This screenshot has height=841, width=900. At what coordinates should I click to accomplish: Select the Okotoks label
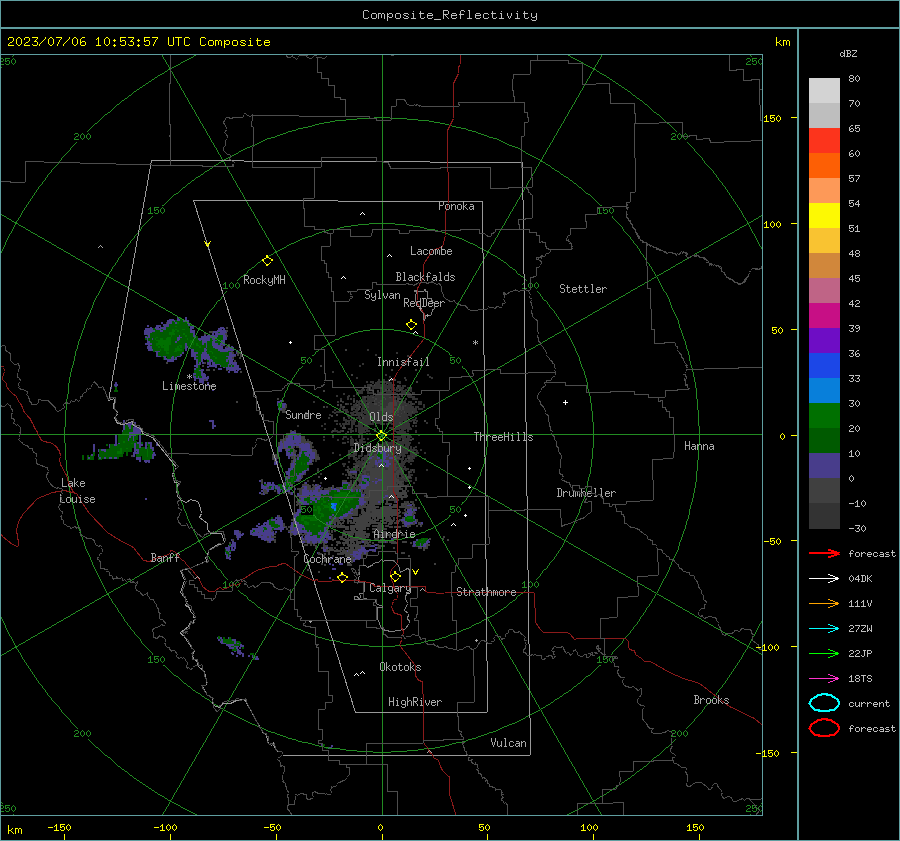400,667
